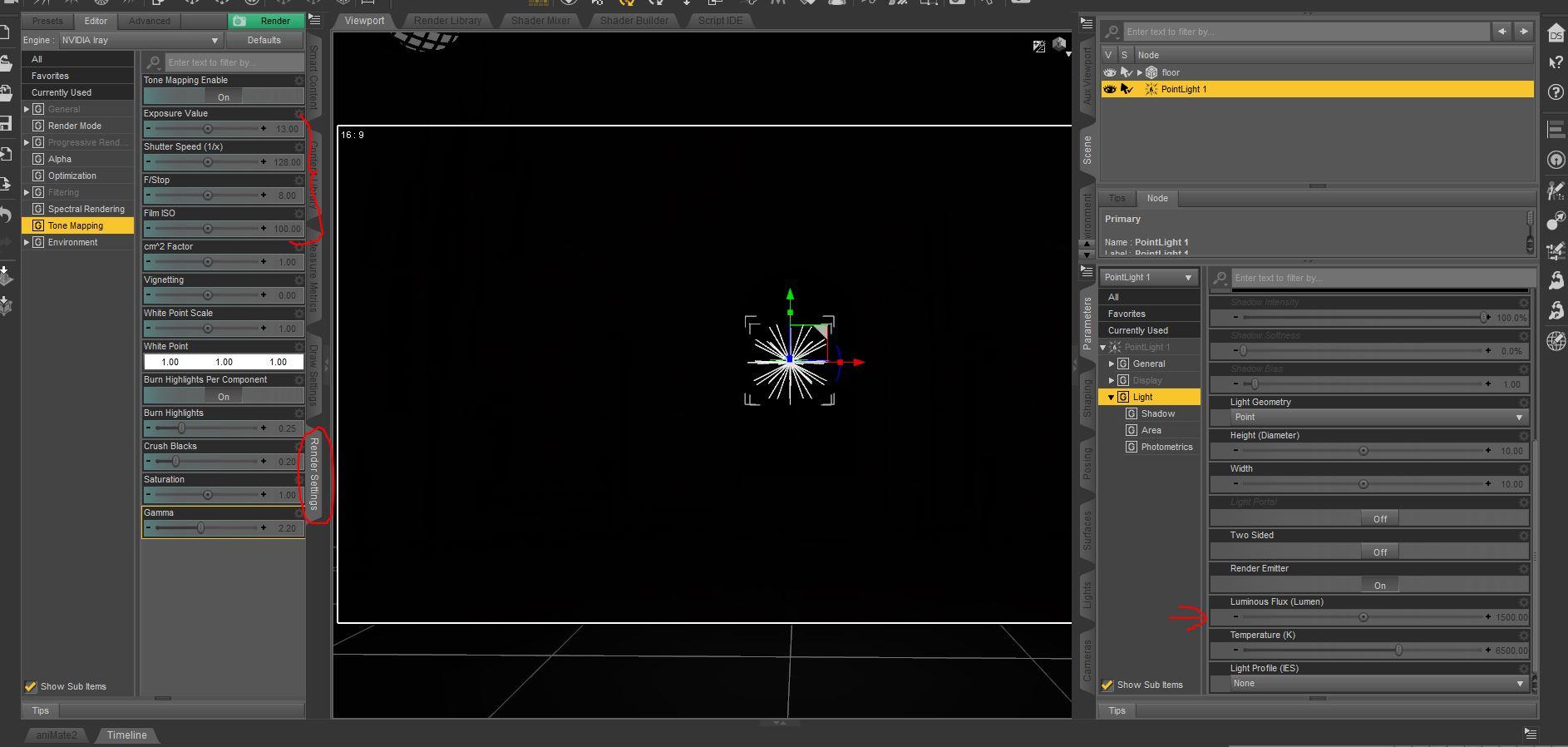The height and width of the screenshot is (747, 1568).
Task: Click the Scene pane filter text field
Action: (1305, 32)
